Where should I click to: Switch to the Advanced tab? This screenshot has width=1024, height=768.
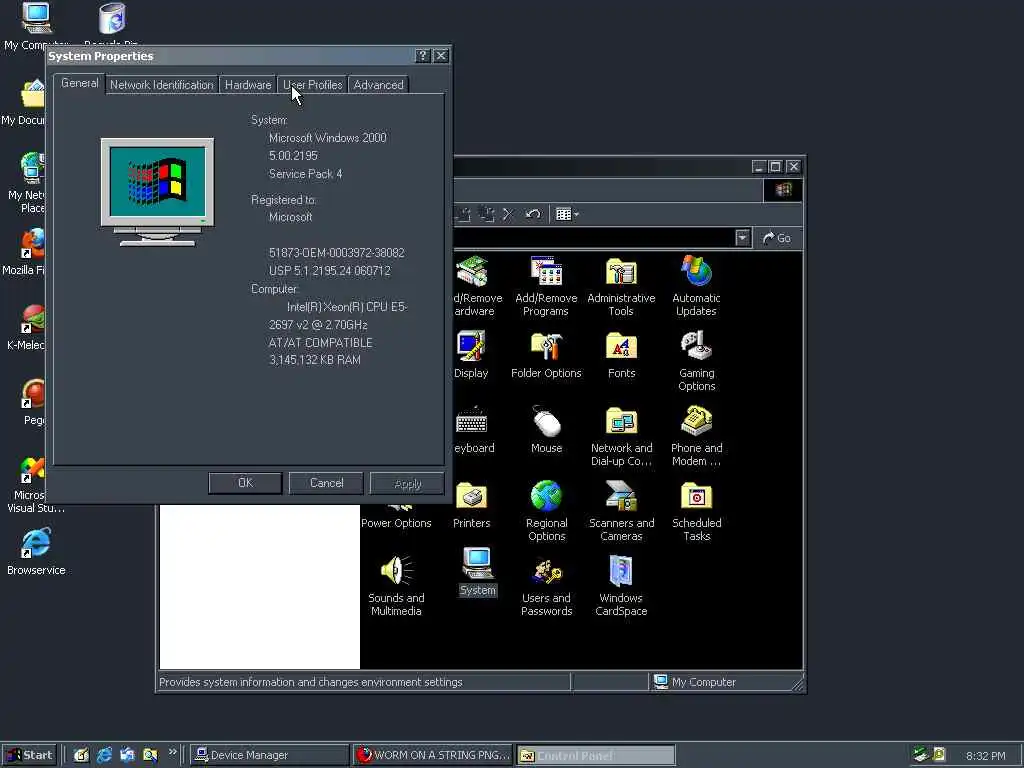coord(378,85)
